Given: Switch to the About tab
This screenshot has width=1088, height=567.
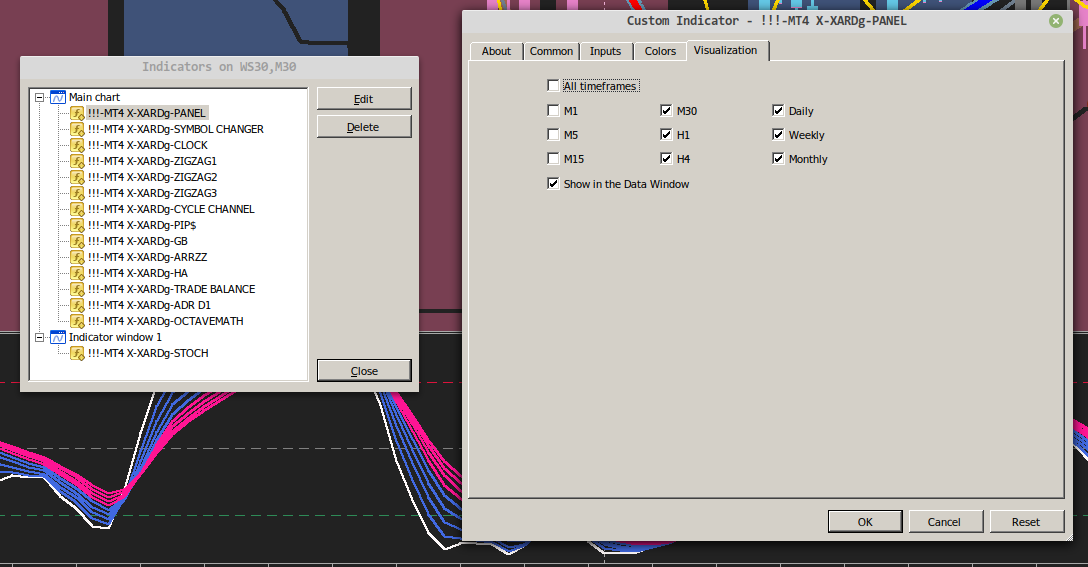Looking at the screenshot, I should 496,51.
